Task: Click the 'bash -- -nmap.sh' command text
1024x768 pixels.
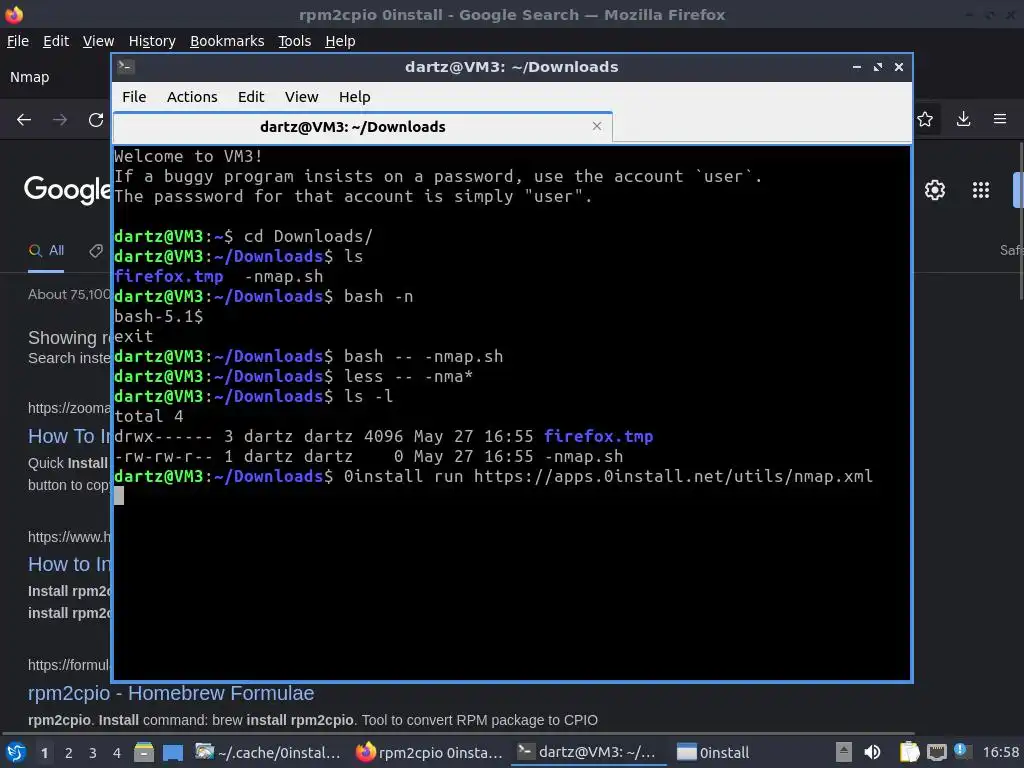Action: (x=423, y=357)
